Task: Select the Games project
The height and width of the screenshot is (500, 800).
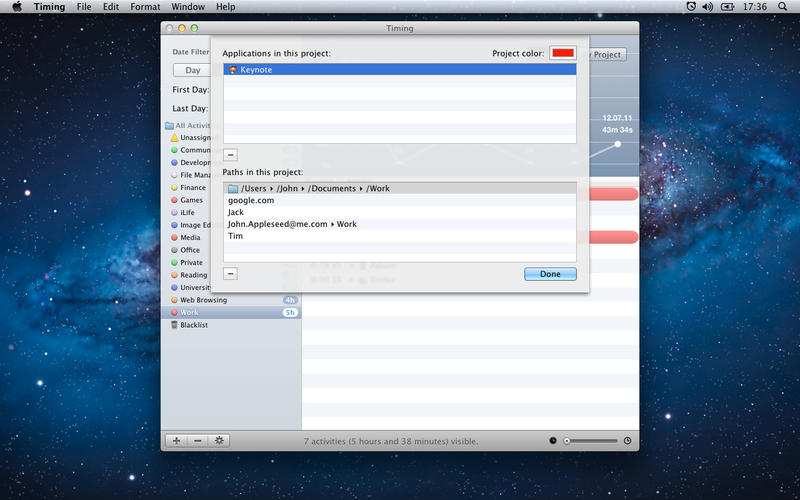Action: point(187,200)
